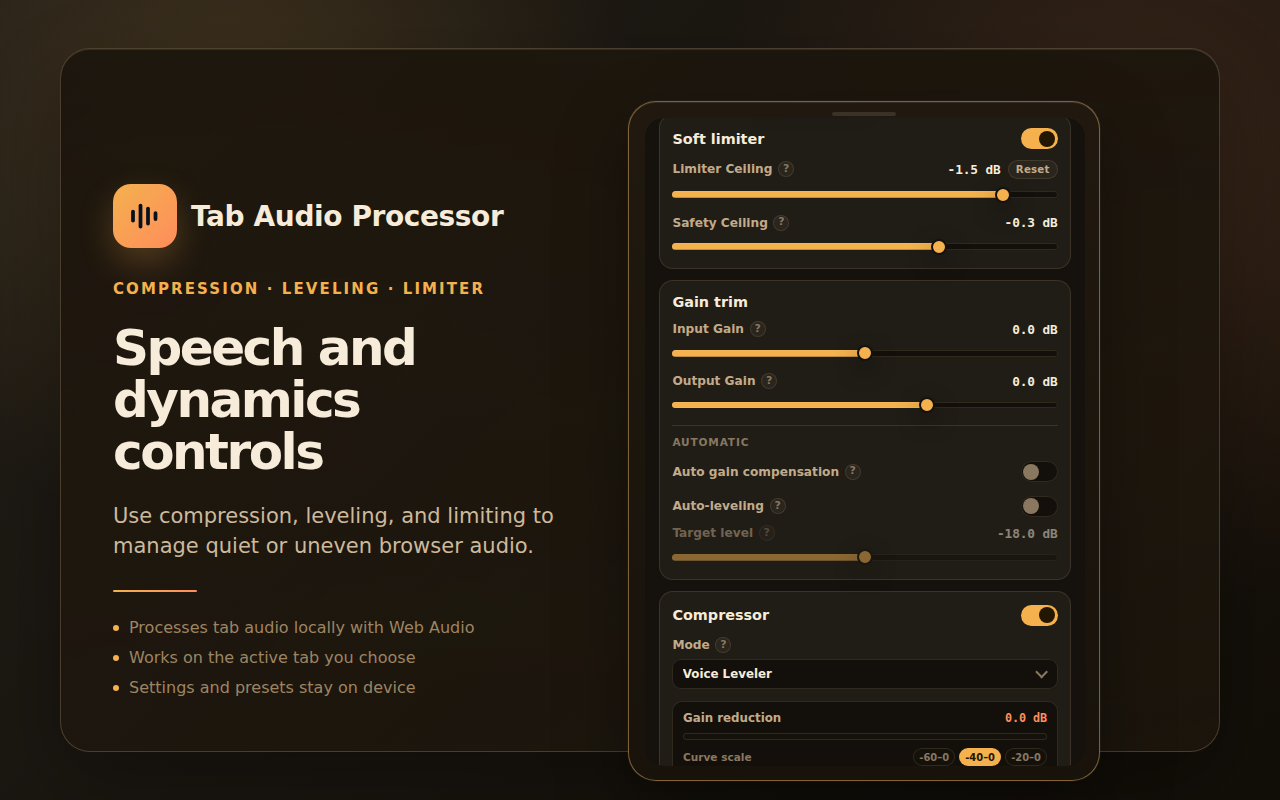Click the Input Gain 0.0 dB value
This screenshot has width=1280, height=800.
click(1035, 330)
